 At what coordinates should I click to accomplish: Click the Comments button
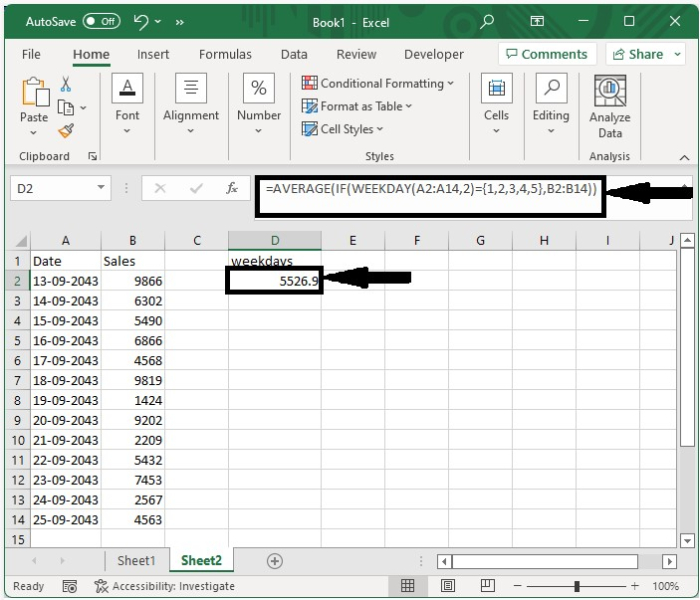click(547, 54)
